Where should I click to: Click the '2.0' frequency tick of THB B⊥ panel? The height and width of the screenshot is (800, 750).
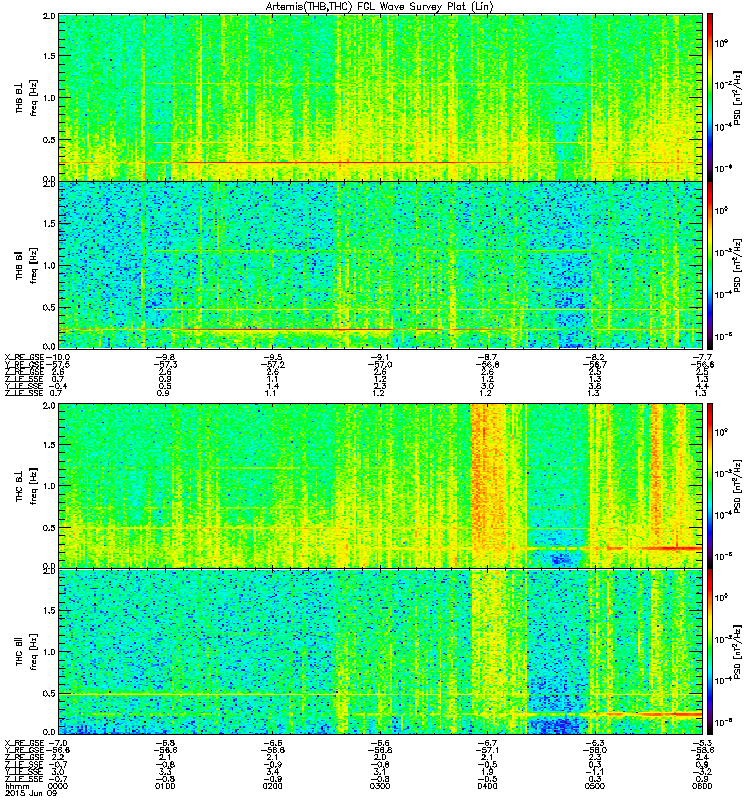[49, 16]
